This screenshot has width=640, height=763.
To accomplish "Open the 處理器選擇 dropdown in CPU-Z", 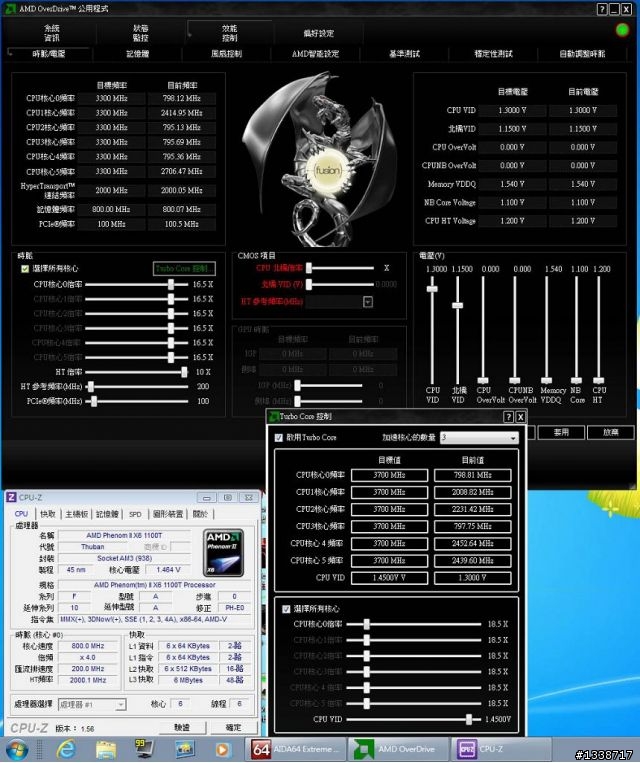I will click(92, 704).
